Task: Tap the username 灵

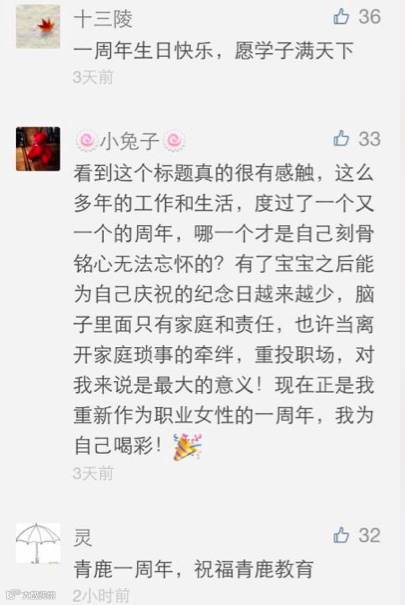Action: (x=83, y=538)
